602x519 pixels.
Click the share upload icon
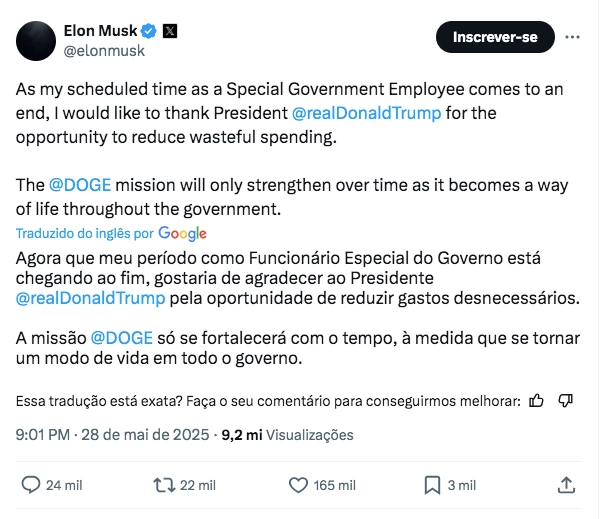coord(566,485)
